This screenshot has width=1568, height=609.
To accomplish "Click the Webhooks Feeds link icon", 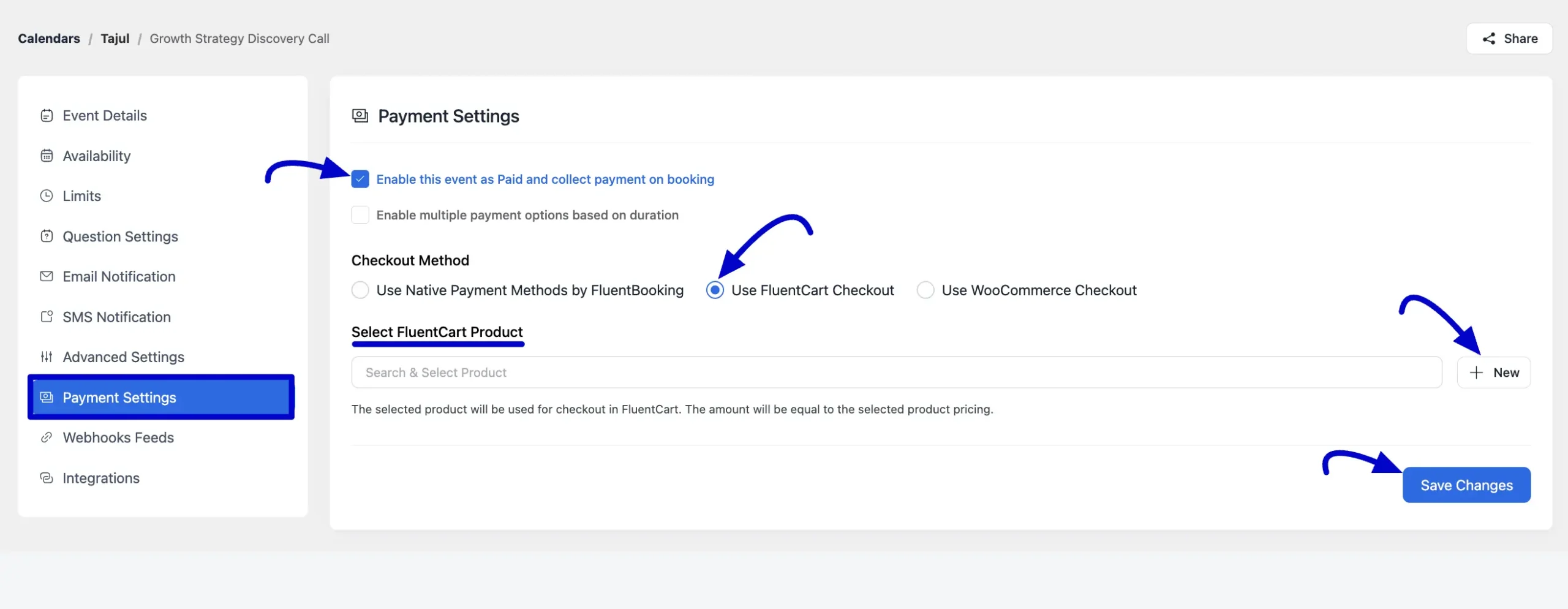I will 47,437.
